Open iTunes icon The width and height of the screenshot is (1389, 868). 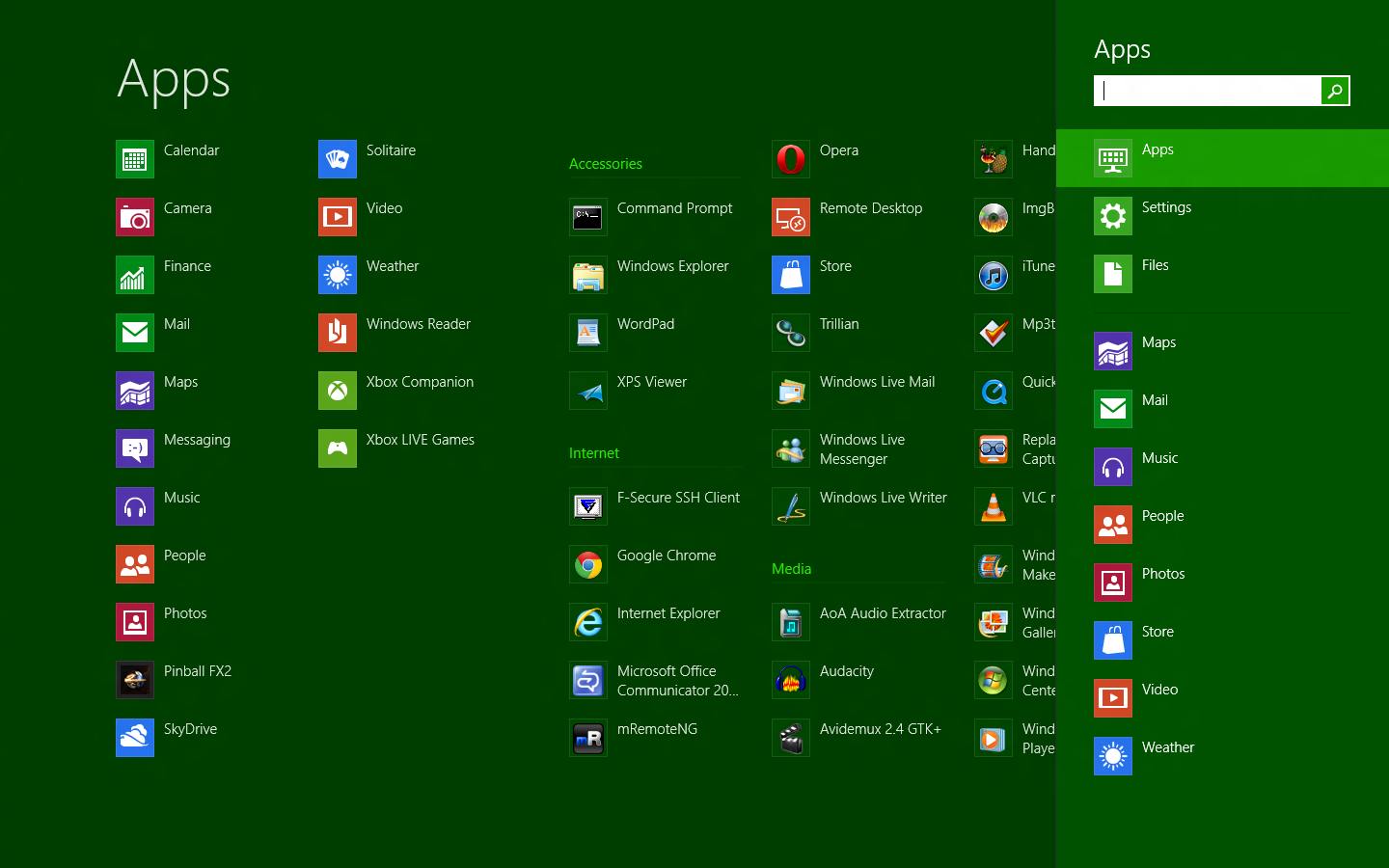(994, 275)
